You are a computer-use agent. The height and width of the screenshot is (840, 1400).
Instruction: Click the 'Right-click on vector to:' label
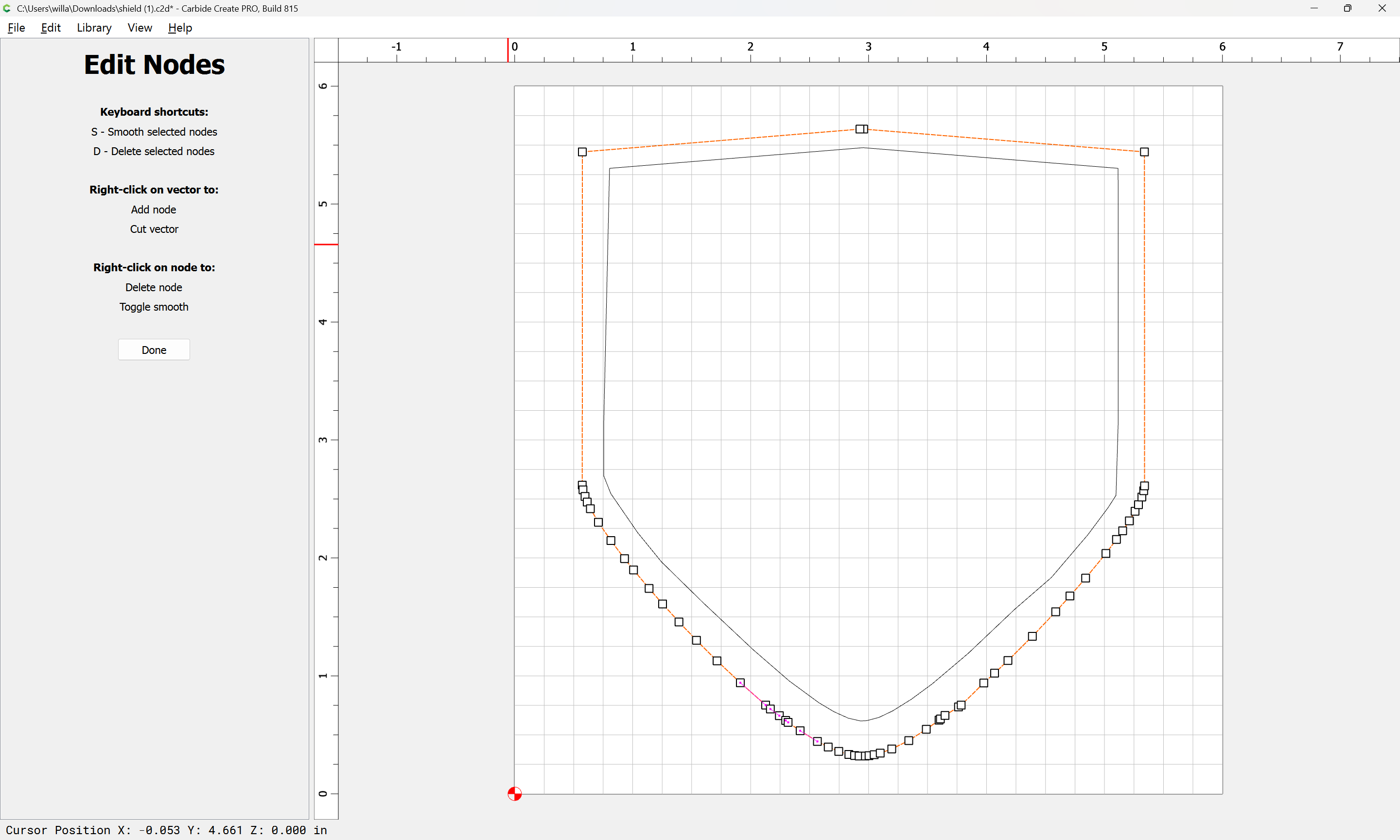(154, 190)
